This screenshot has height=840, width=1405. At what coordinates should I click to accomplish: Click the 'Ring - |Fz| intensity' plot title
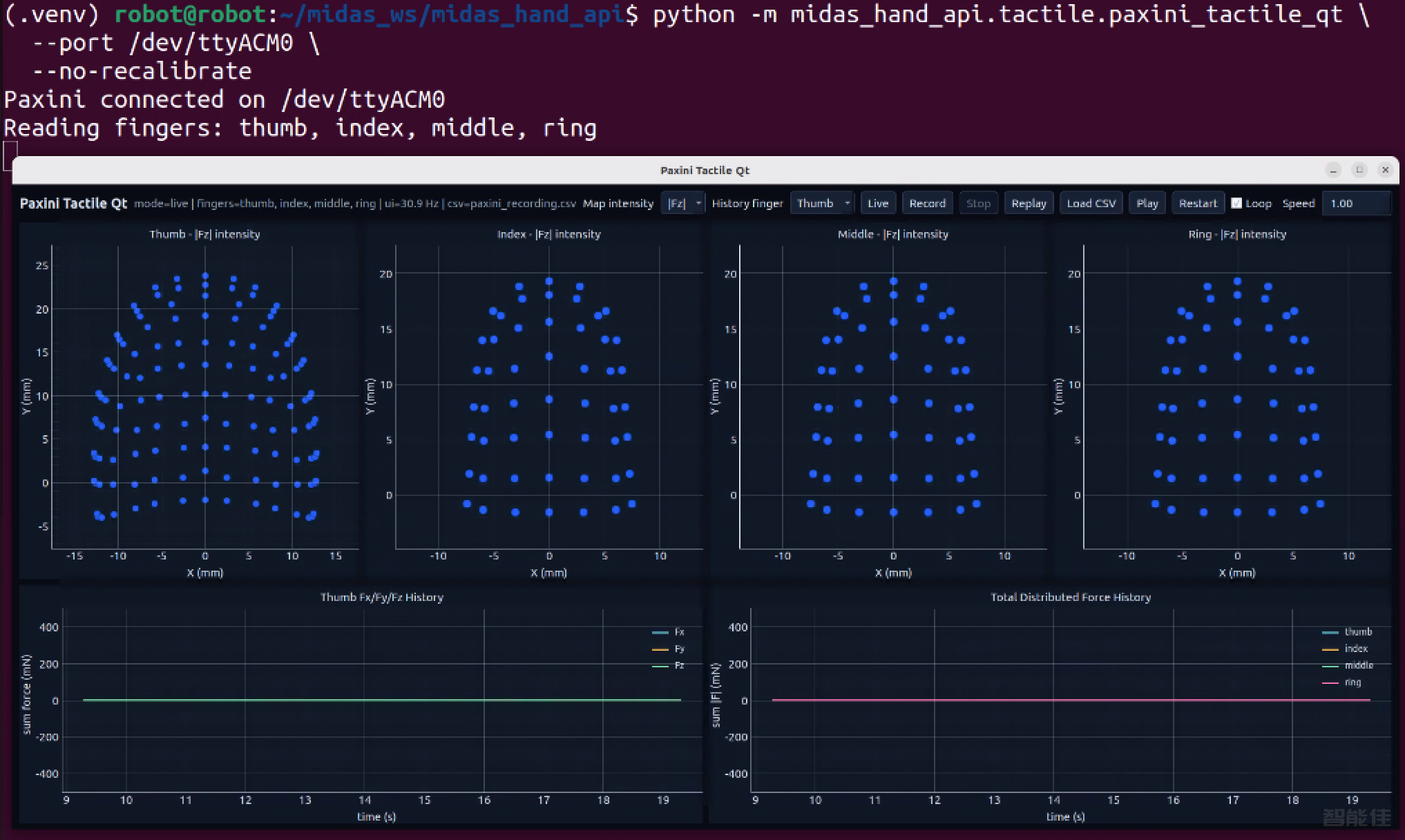click(1236, 234)
